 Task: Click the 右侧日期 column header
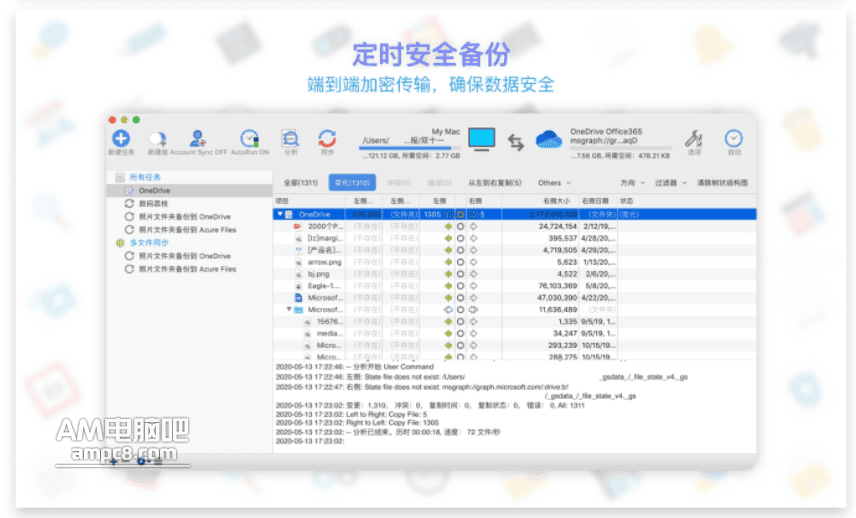pyautogui.click(x=598, y=201)
